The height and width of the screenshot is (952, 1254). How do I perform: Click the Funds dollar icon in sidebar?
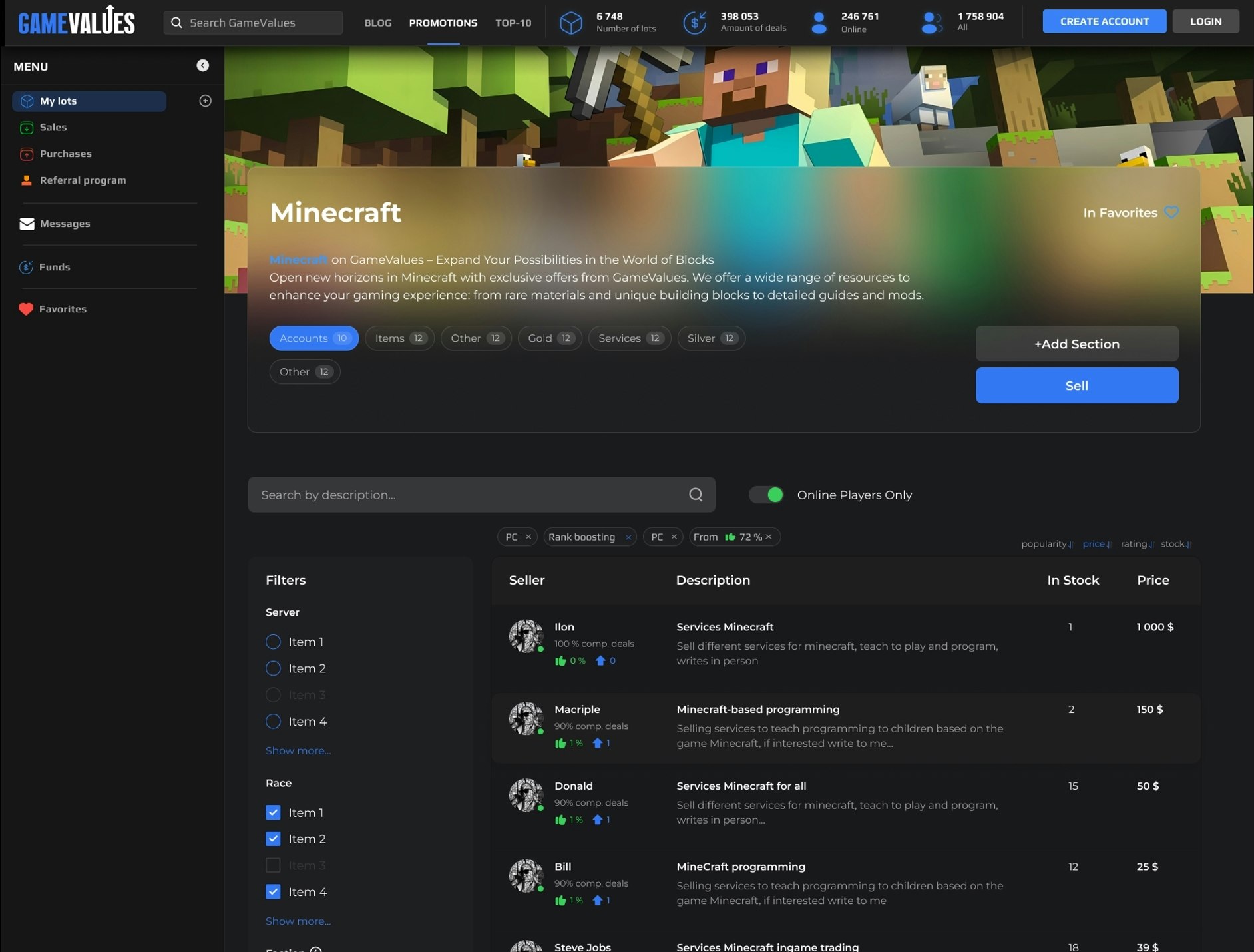26,267
